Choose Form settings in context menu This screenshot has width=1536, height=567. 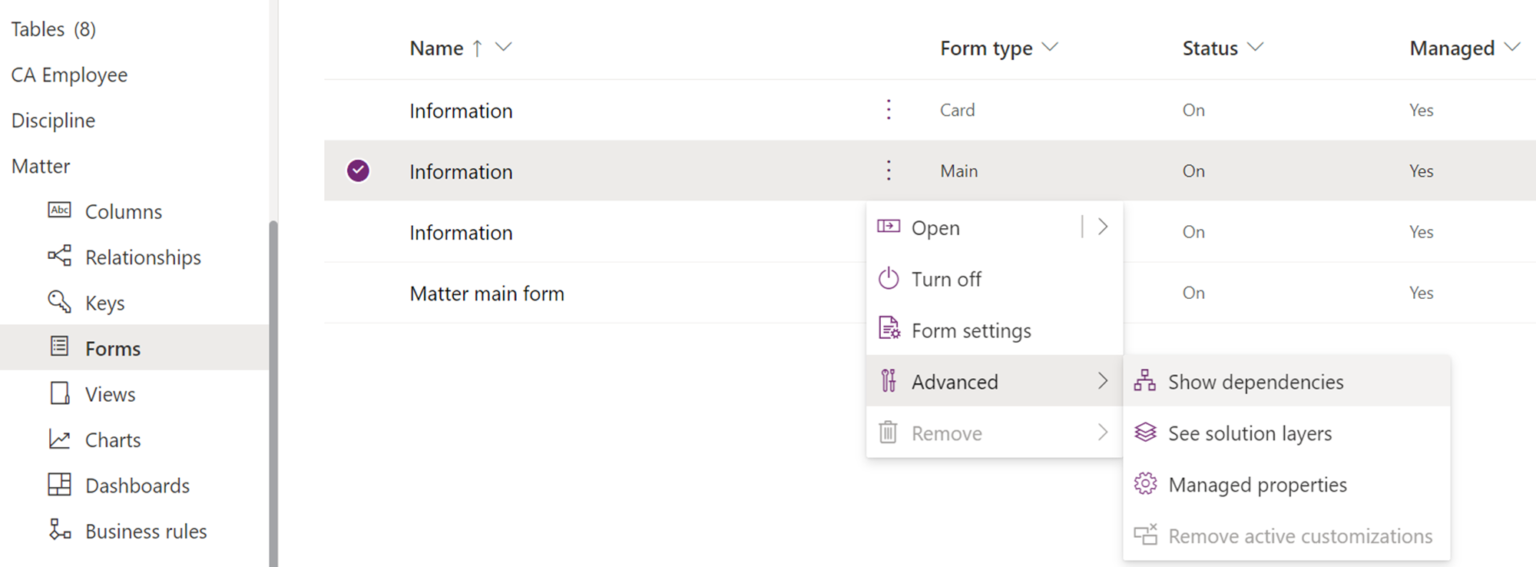coord(970,331)
